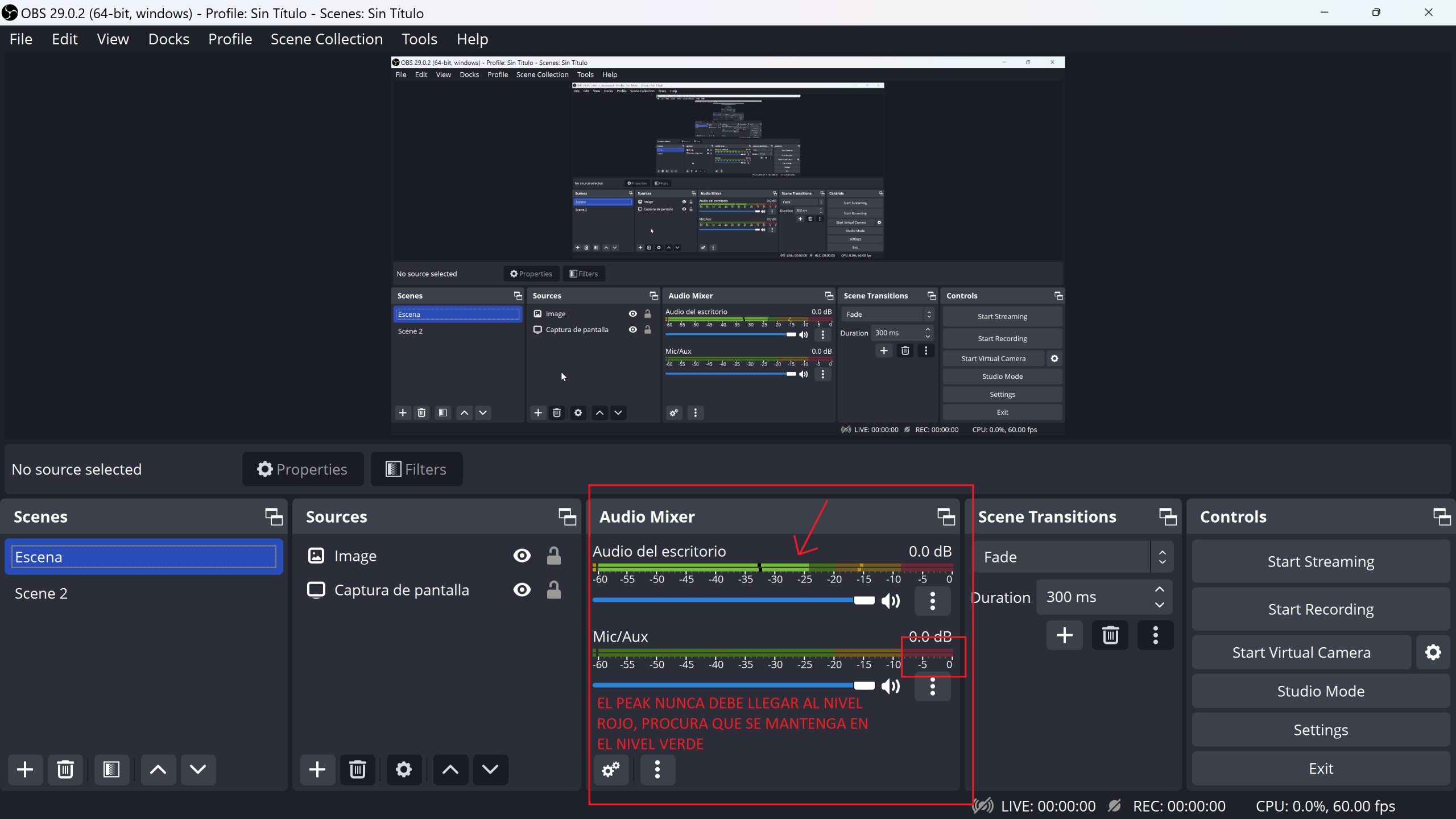Open scene filters icon in Scenes toolbar
1456x819 pixels.
coord(111,770)
